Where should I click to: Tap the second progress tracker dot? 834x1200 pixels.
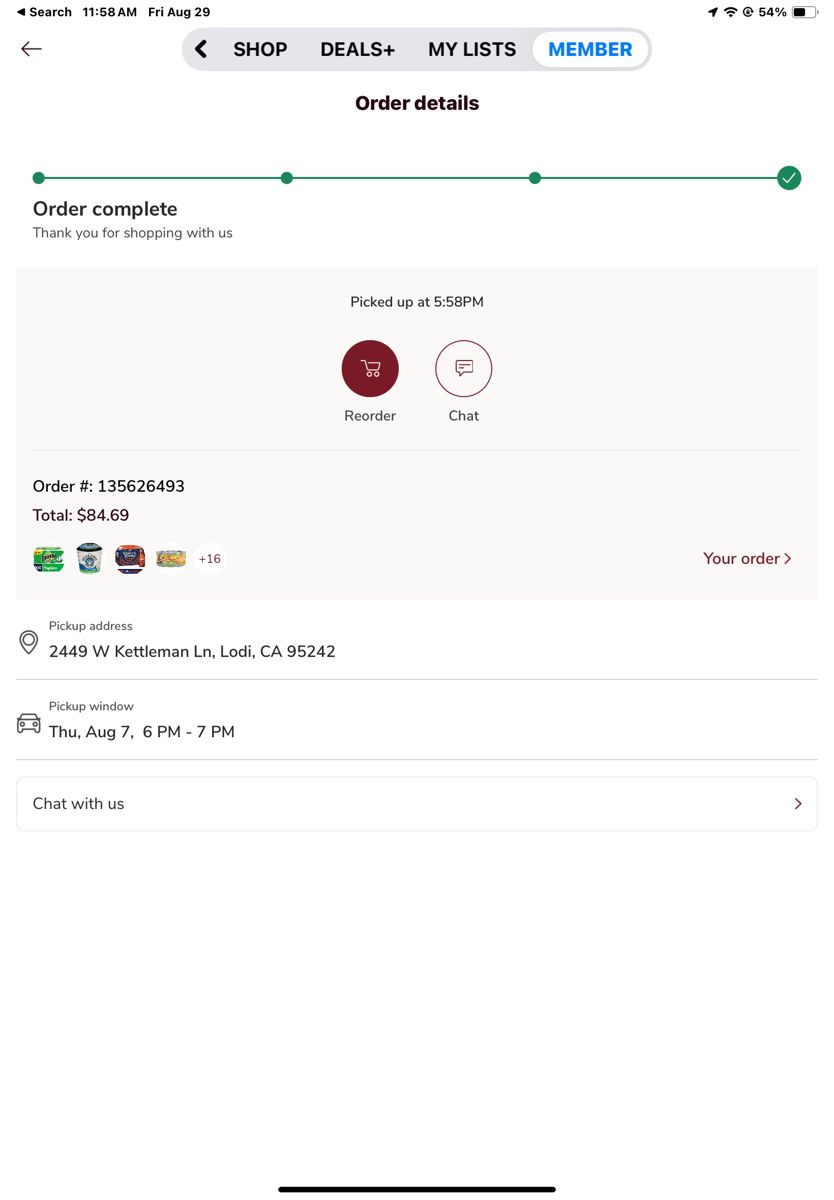pos(287,178)
